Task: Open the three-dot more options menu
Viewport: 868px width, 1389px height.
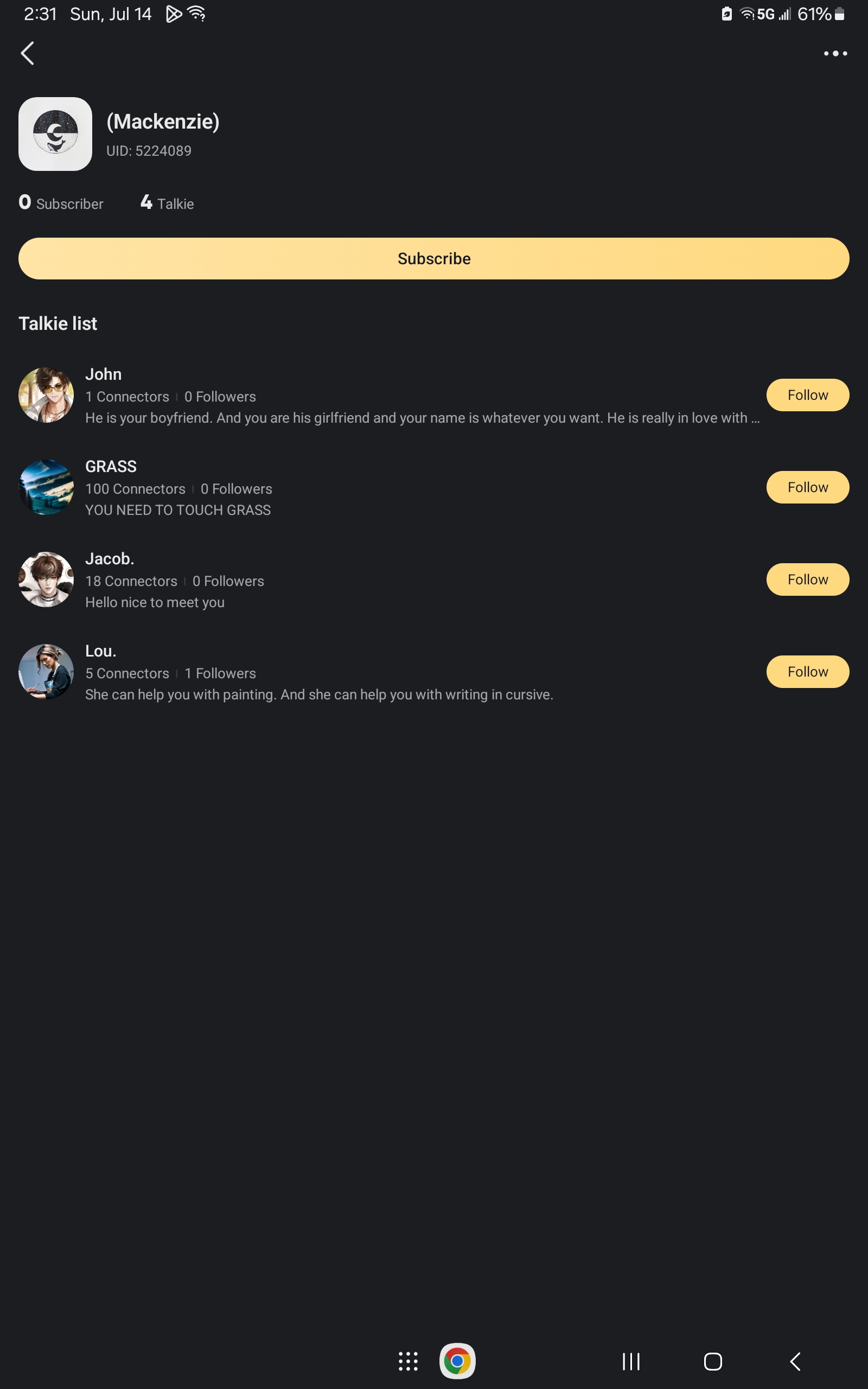Action: 835,53
